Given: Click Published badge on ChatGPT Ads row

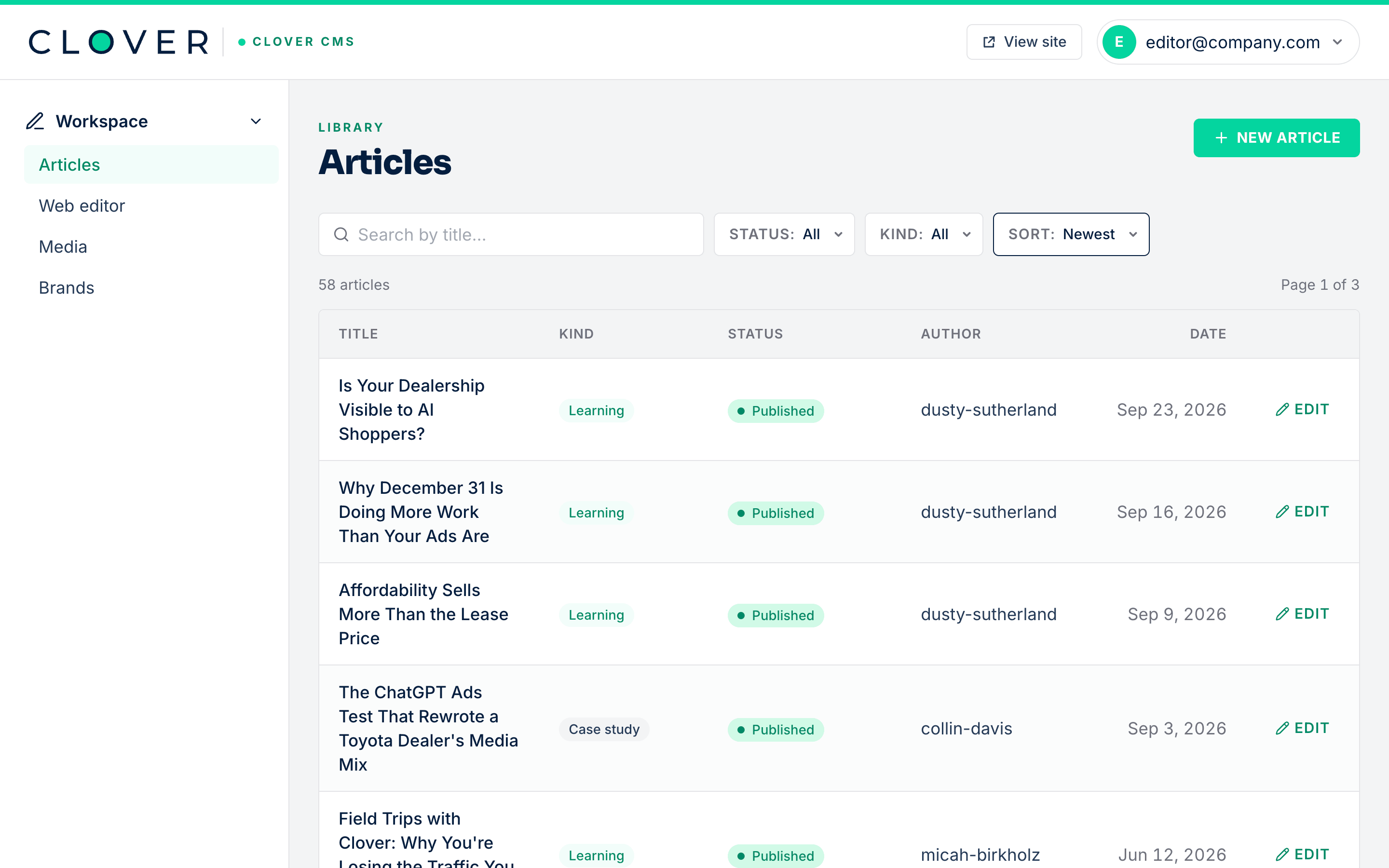Looking at the screenshot, I should [776, 729].
